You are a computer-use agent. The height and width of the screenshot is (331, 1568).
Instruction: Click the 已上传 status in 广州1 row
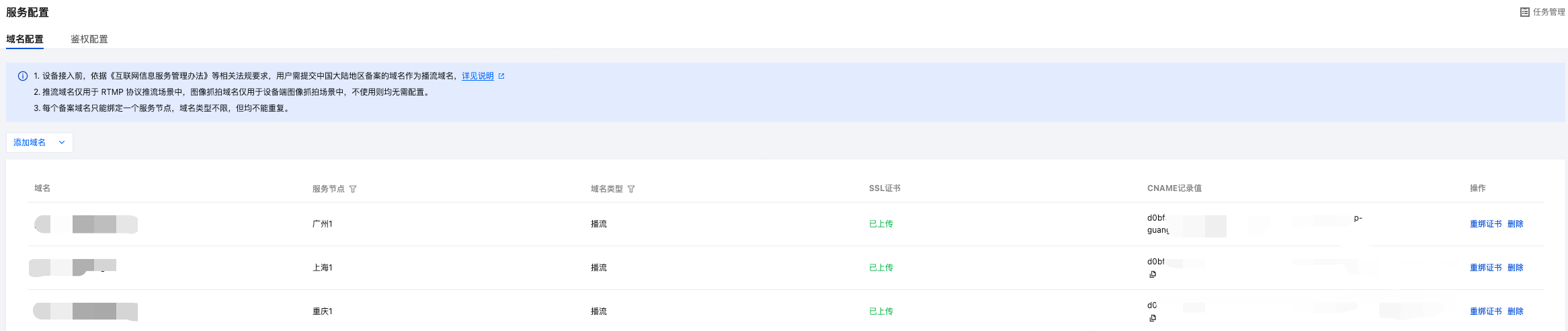880,224
